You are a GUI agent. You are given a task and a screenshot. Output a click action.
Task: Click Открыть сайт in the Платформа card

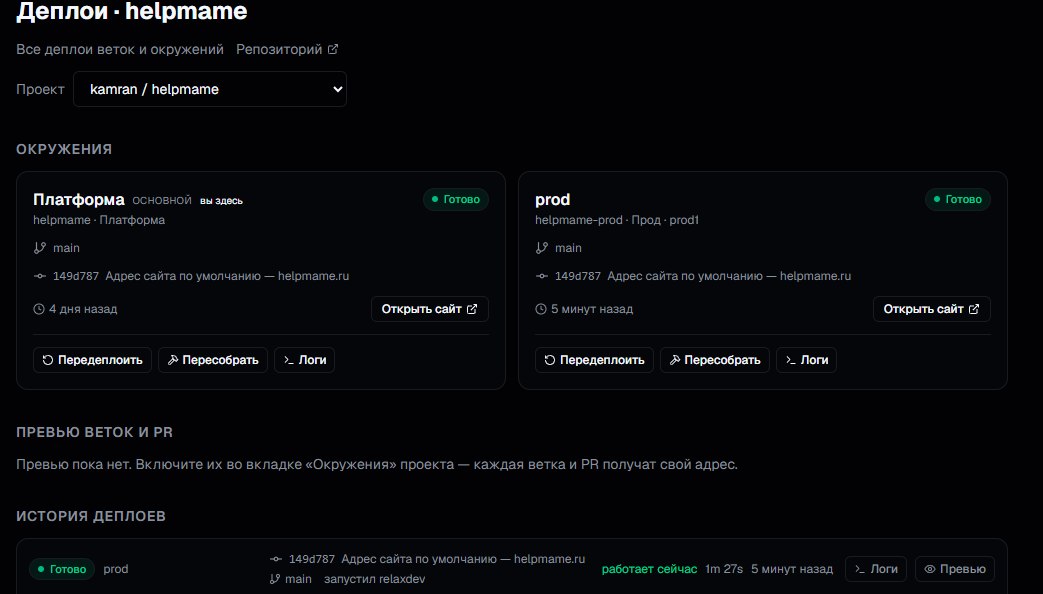(430, 309)
